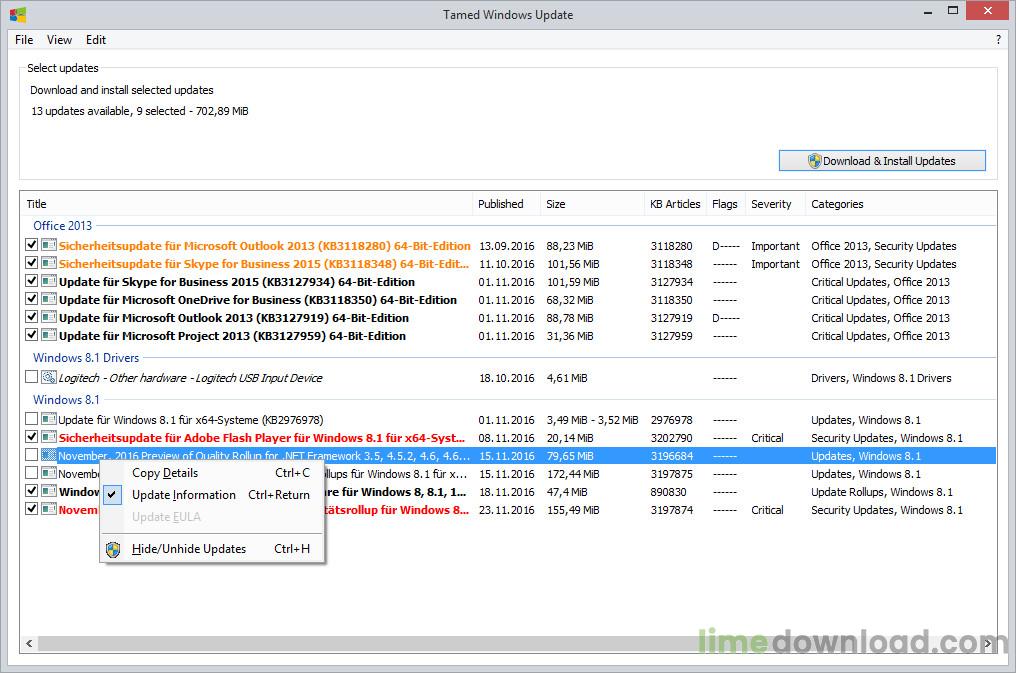This screenshot has width=1016, height=673.
Task: Open the Edit menu
Action: pyautogui.click(x=96, y=40)
